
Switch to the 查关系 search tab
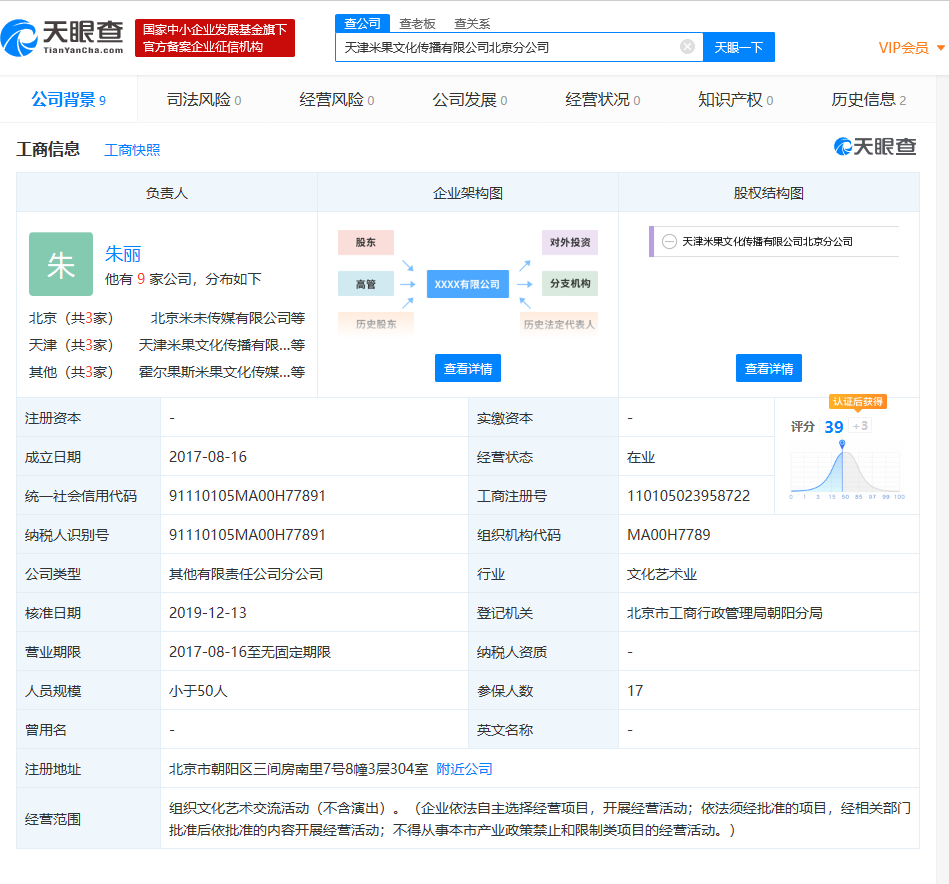click(472, 24)
